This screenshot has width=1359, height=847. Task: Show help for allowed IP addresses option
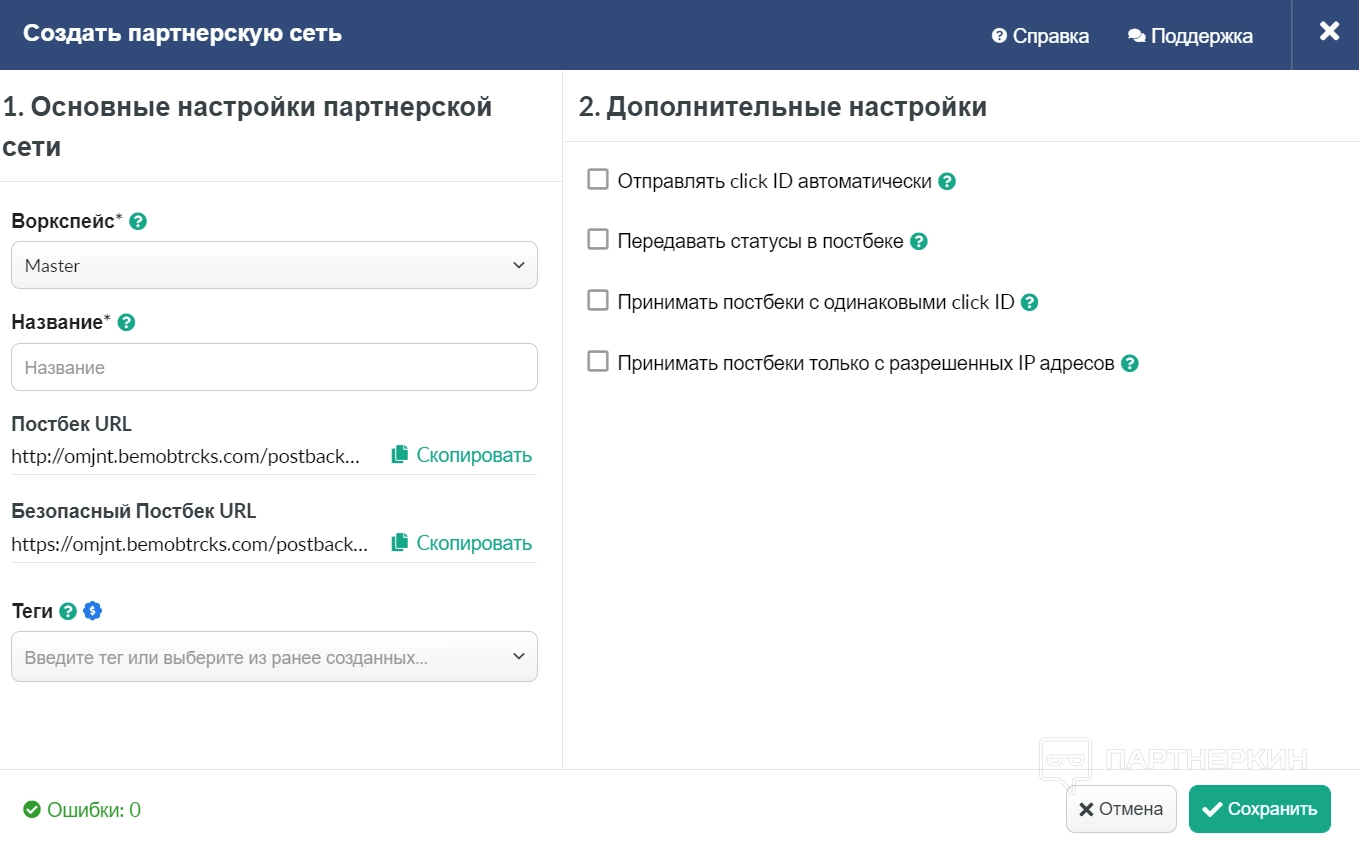[x=1130, y=363]
